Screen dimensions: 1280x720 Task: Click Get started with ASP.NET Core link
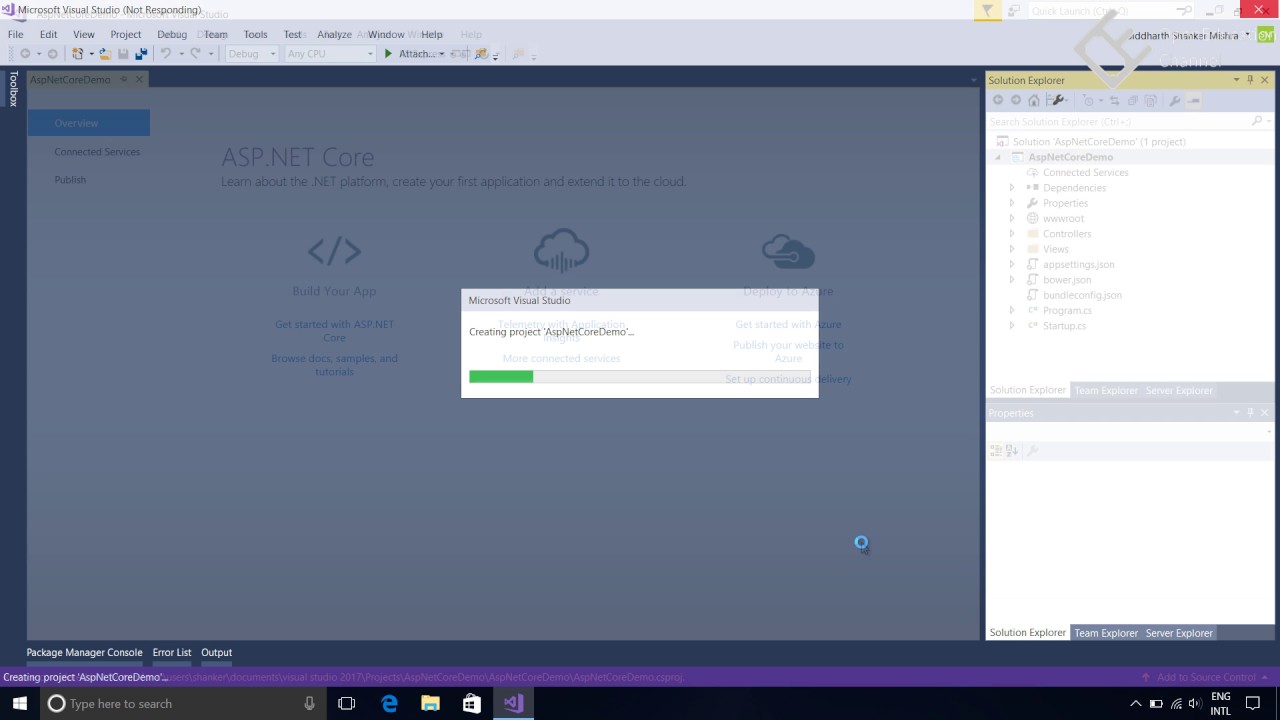[334, 331]
